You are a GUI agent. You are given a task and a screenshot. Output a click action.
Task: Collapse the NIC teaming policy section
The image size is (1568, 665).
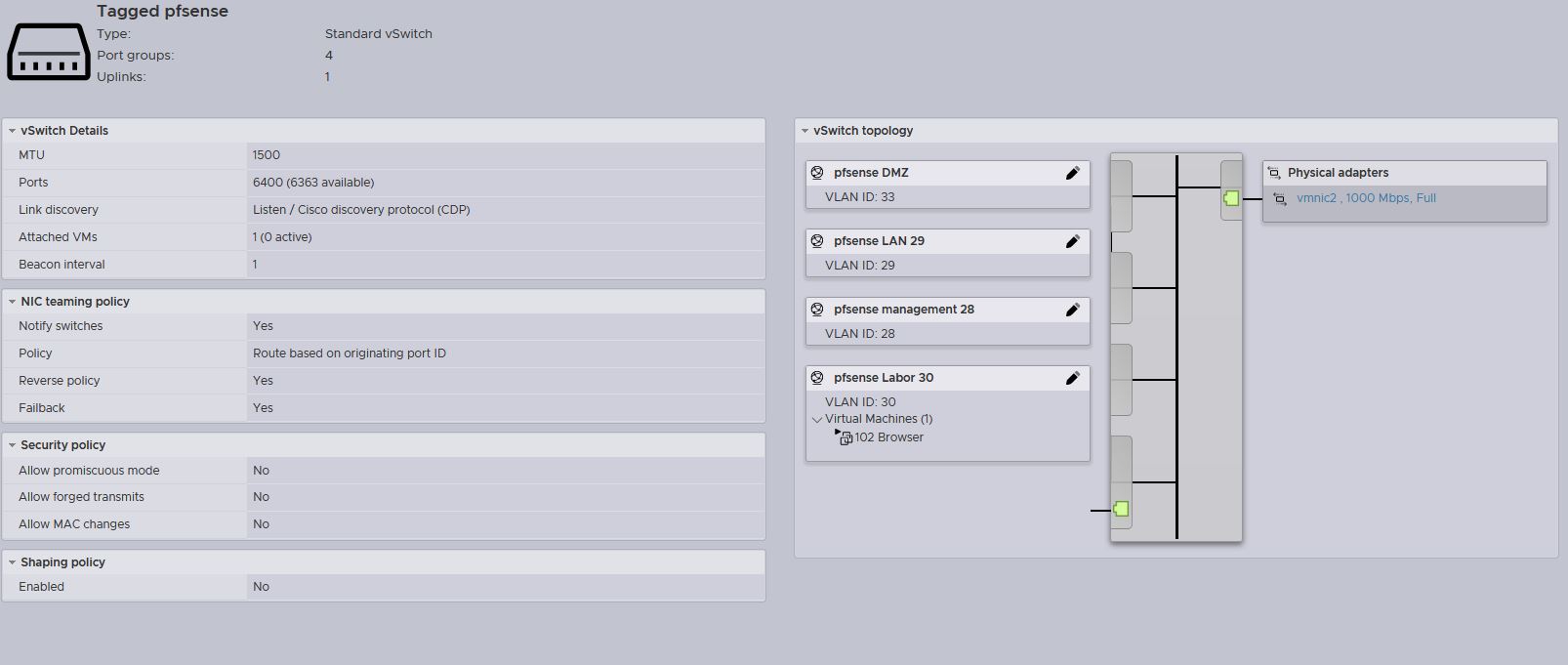[x=12, y=302]
